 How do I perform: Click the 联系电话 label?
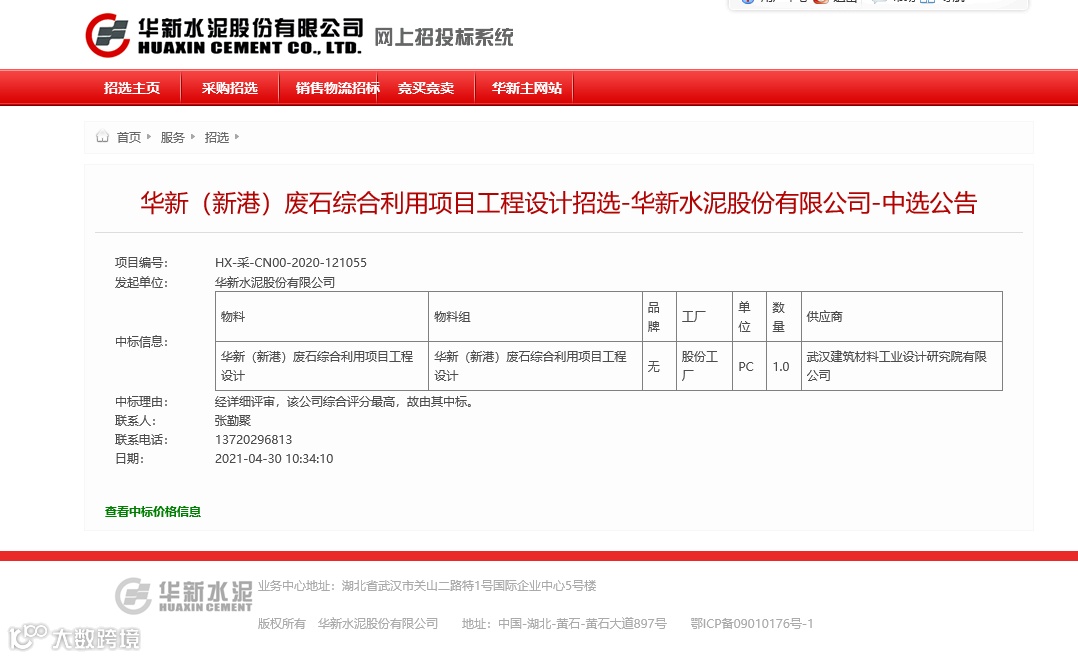point(141,440)
